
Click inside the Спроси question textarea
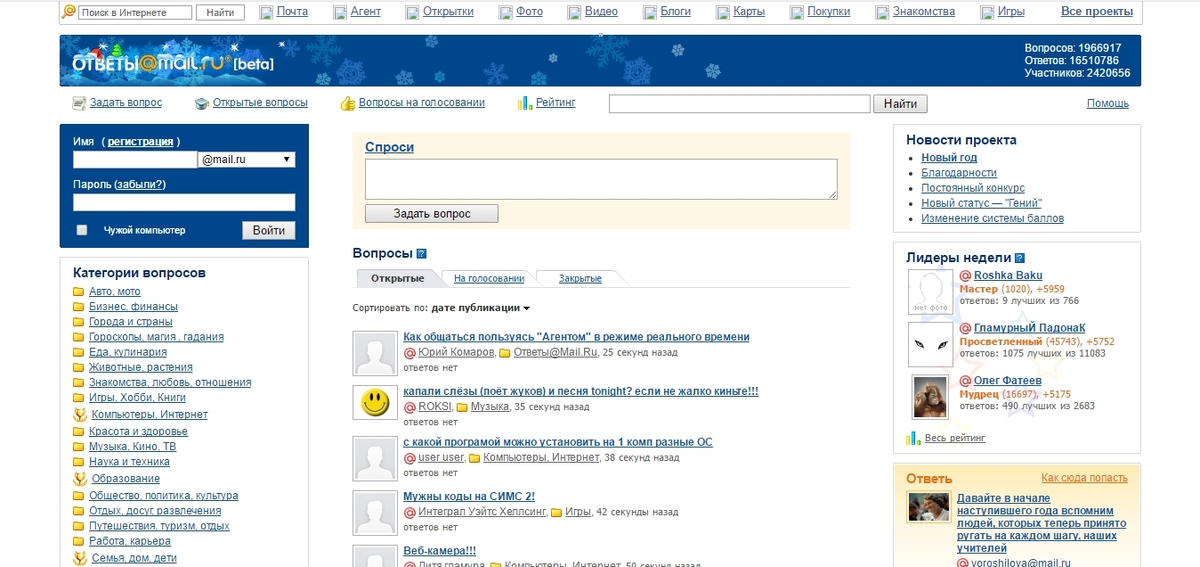click(601, 179)
